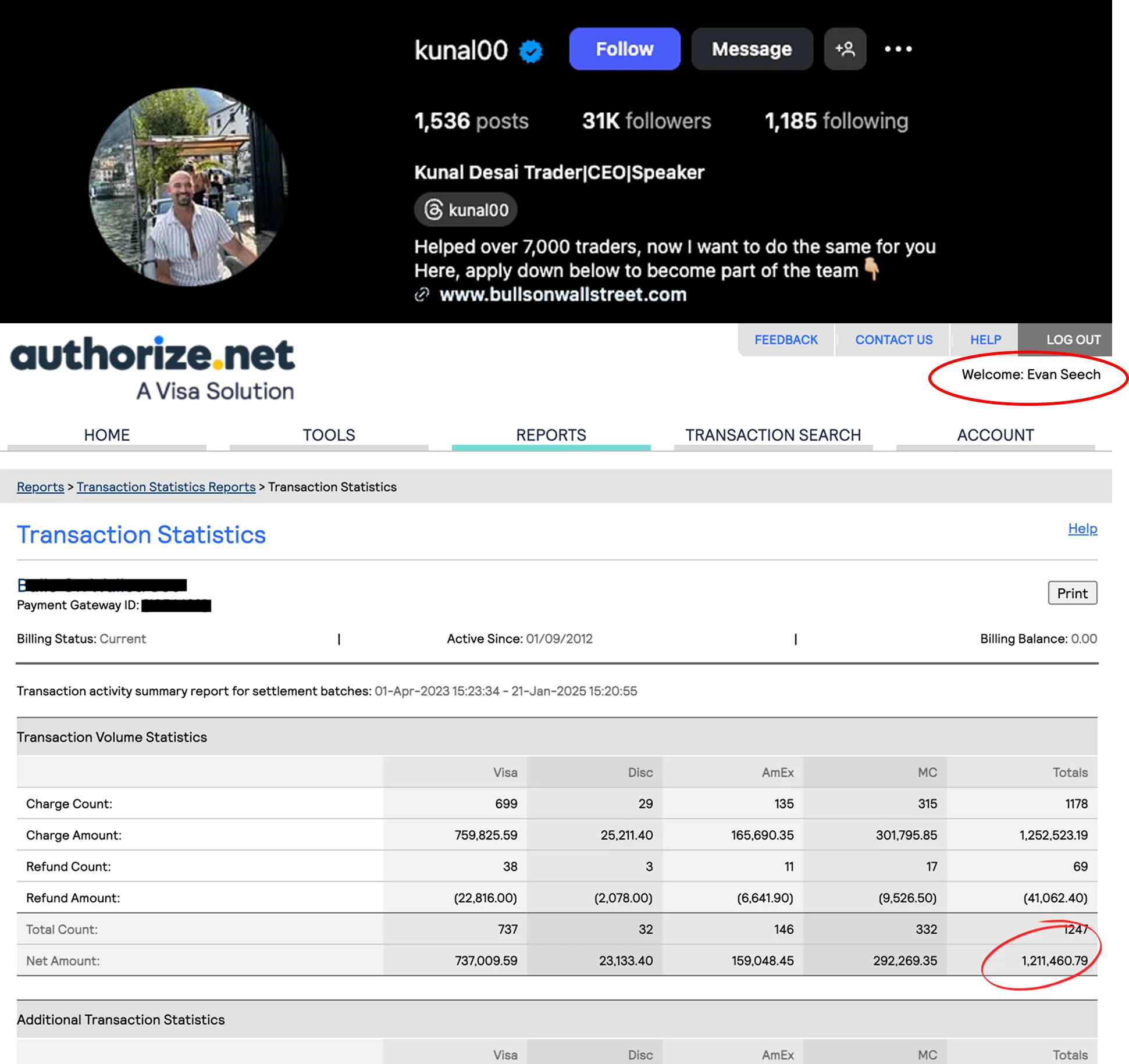Select the TRANSACTION SEARCH tab
The width and height of the screenshot is (1129, 1064).
[x=772, y=435]
